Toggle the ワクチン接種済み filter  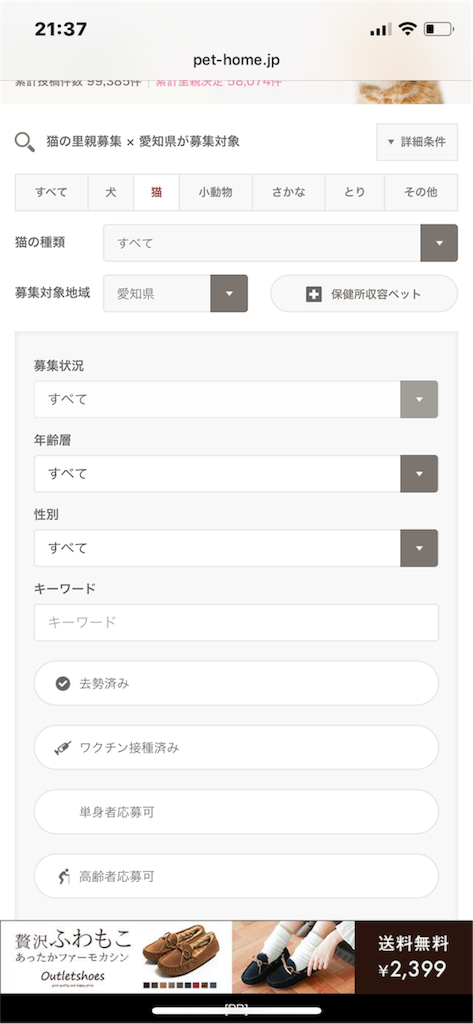[x=236, y=748]
